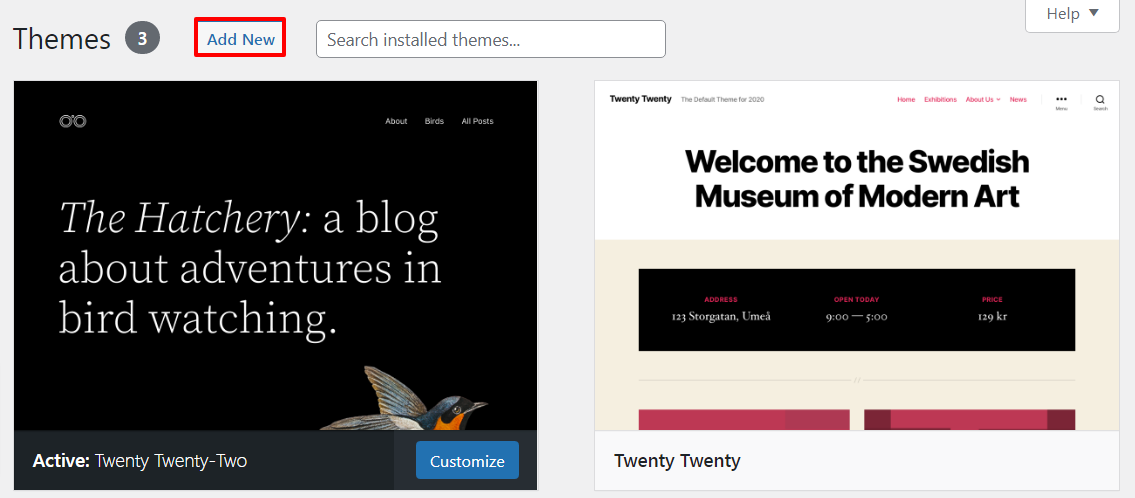
Task: Click the themes count badge showing 3
Action: pos(143,39)
